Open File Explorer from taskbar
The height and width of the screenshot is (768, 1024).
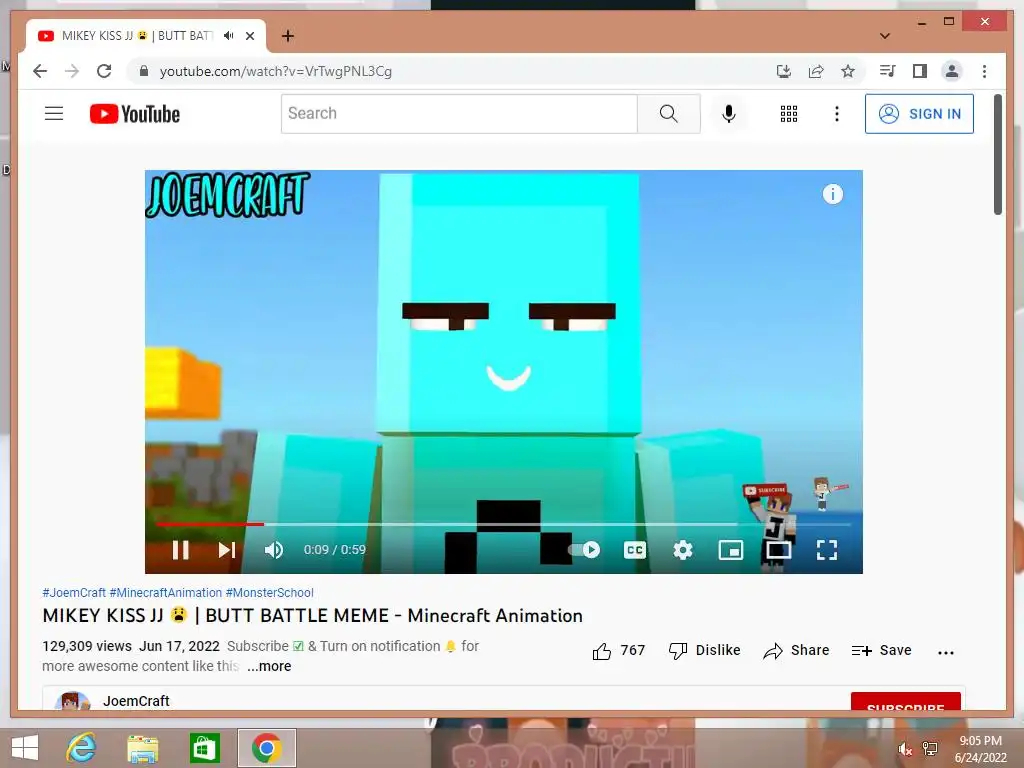[x=142, y=748]
